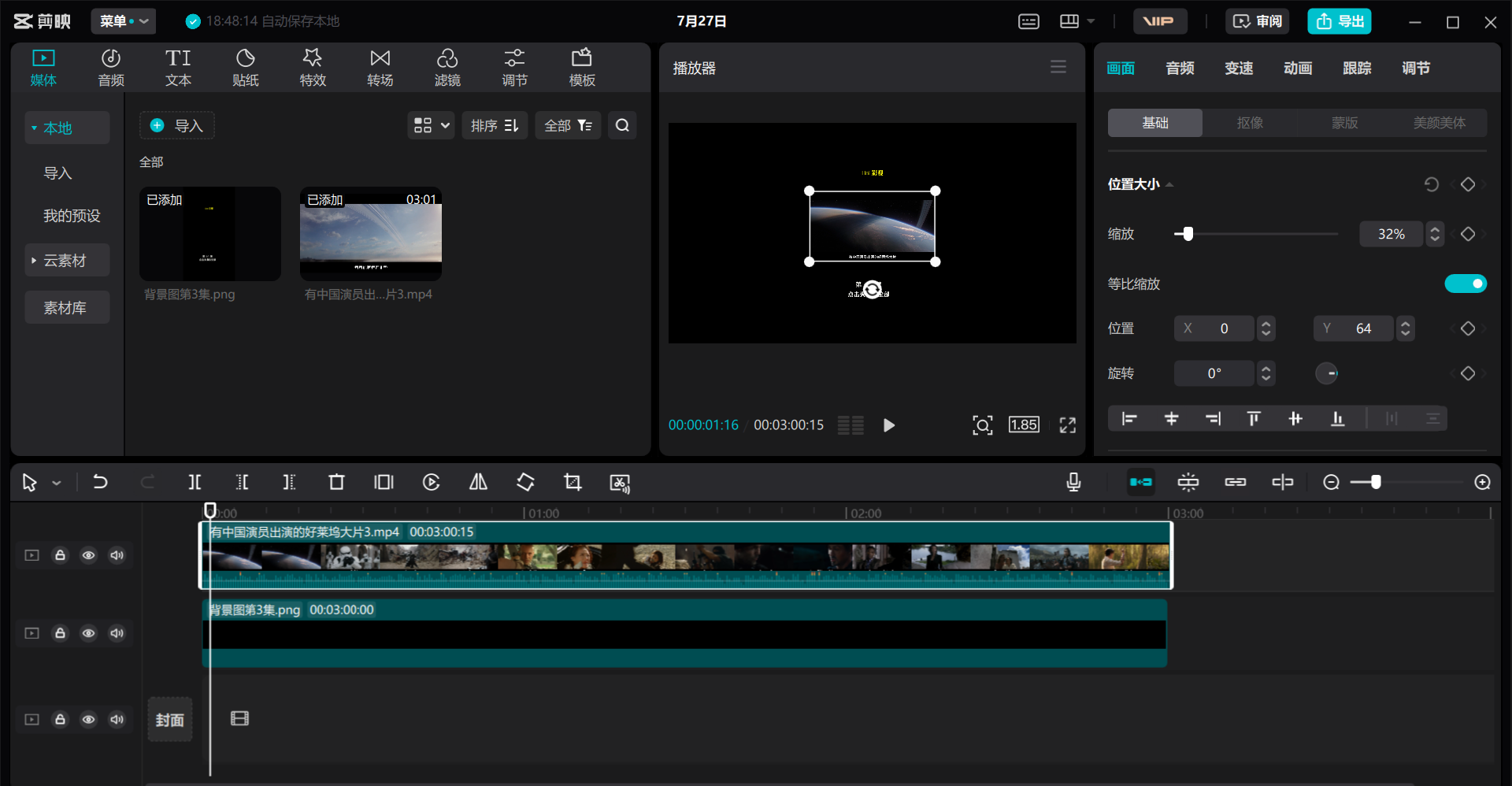1512x786 pixels.
Task: Open the 全部 filter dropdown
Action: [x=568, y=125]
